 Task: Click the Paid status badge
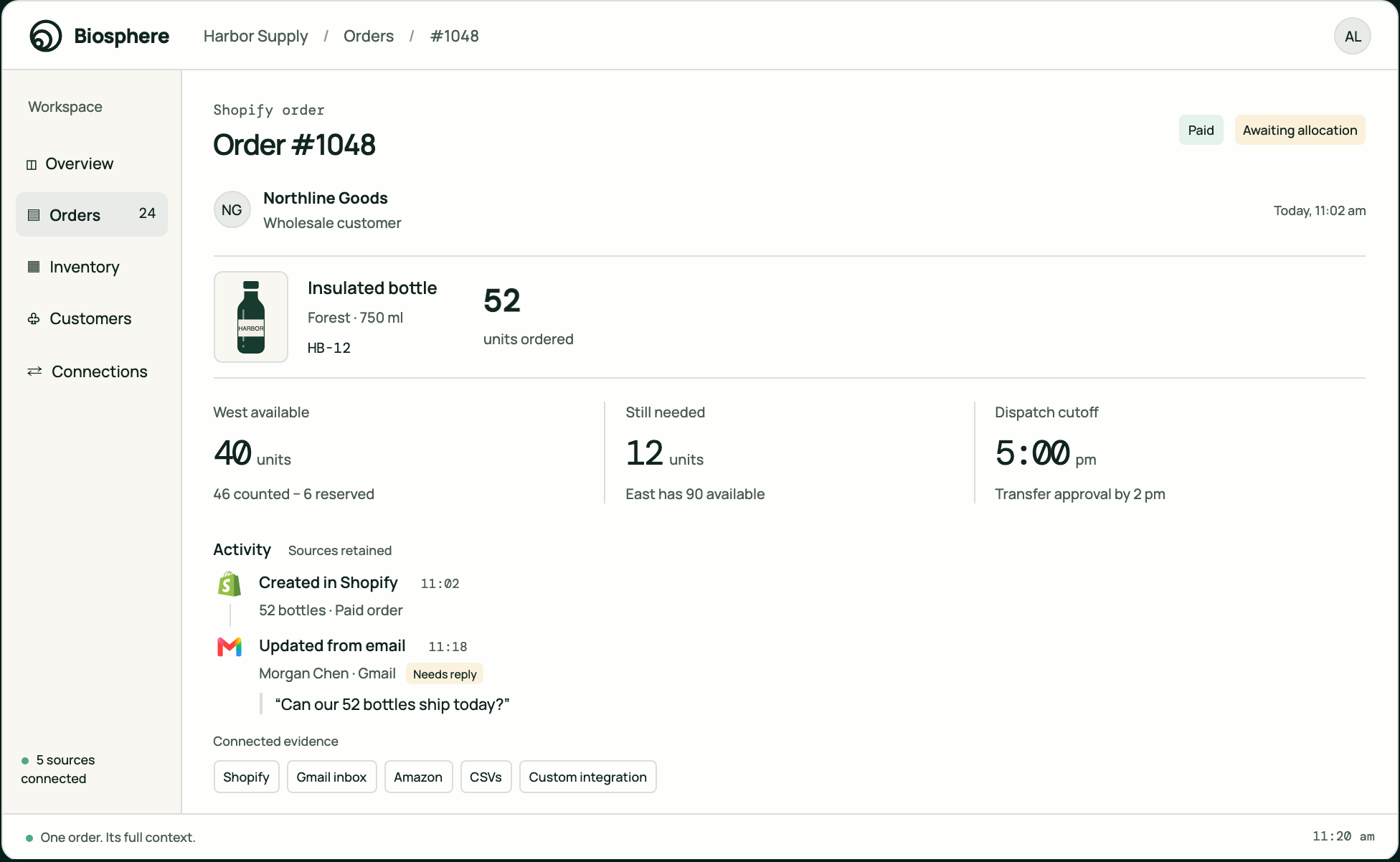pyautogui.click(x=1201, y=130)
